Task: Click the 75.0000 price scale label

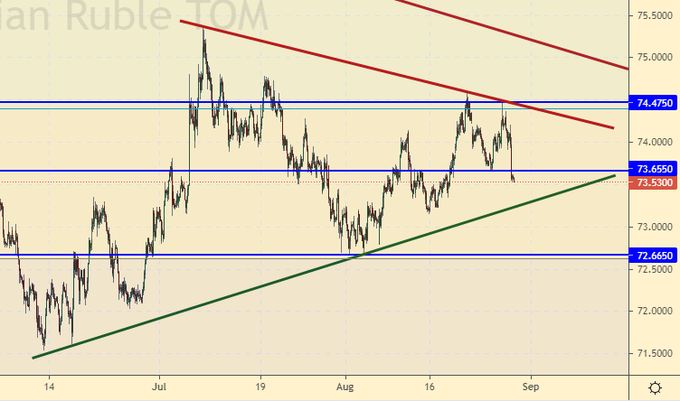Action: (x=654, y=57)
